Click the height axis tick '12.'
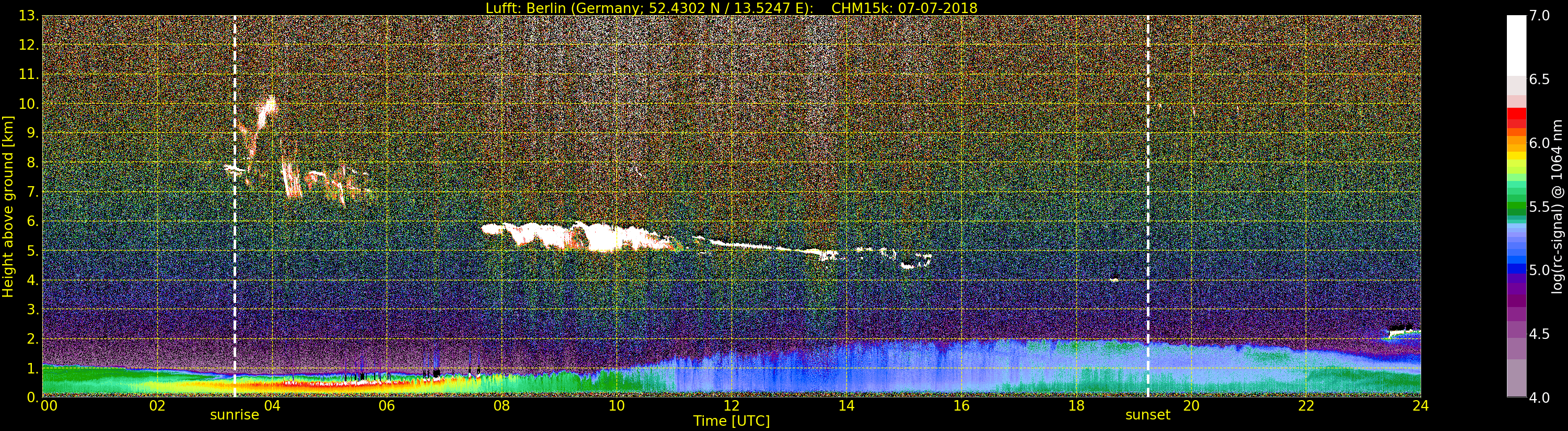This screenshot has width=1568, height=431. click(29, 45)
